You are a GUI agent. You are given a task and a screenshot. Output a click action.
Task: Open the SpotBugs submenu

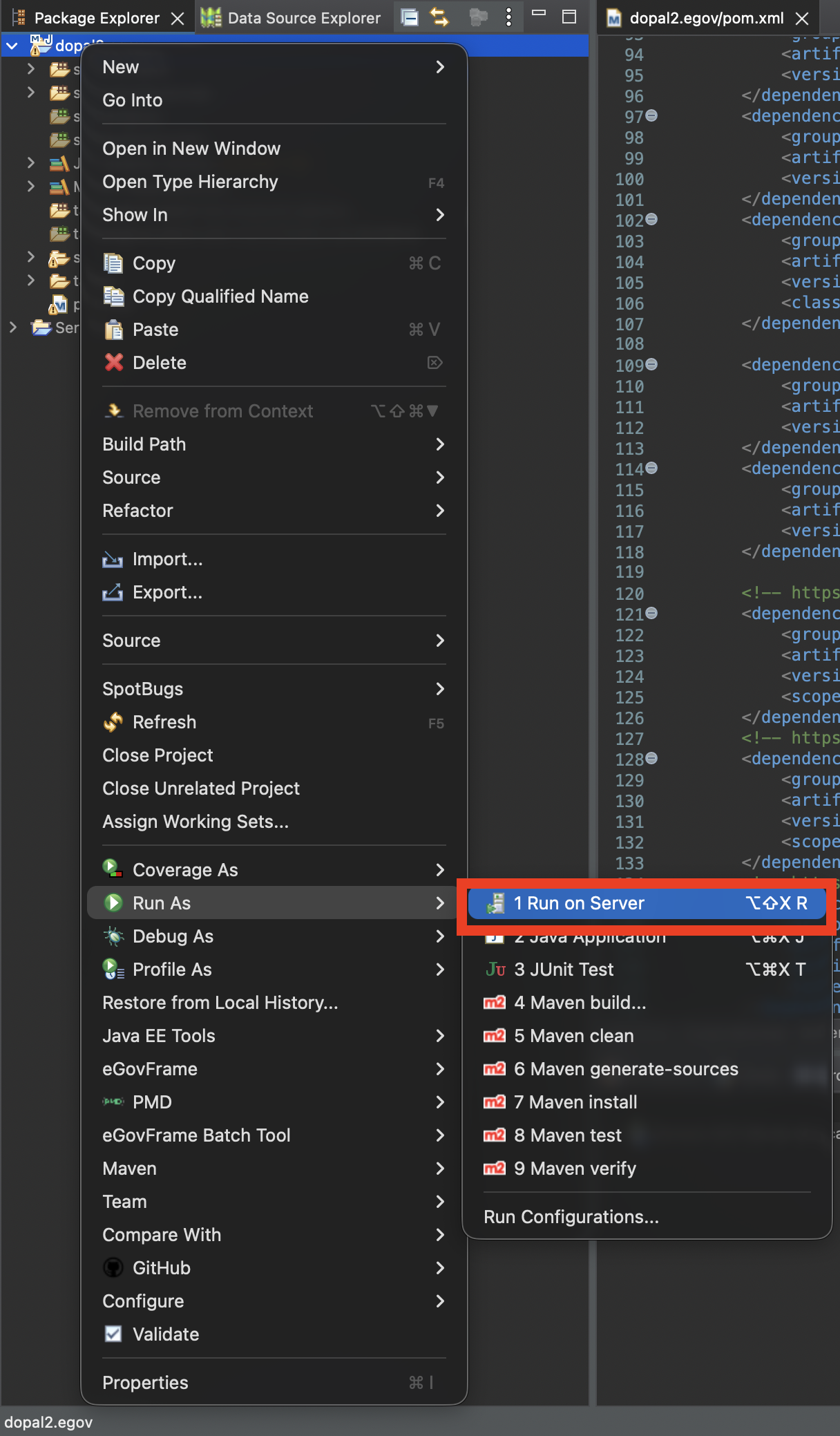click(x=274, y=689)
